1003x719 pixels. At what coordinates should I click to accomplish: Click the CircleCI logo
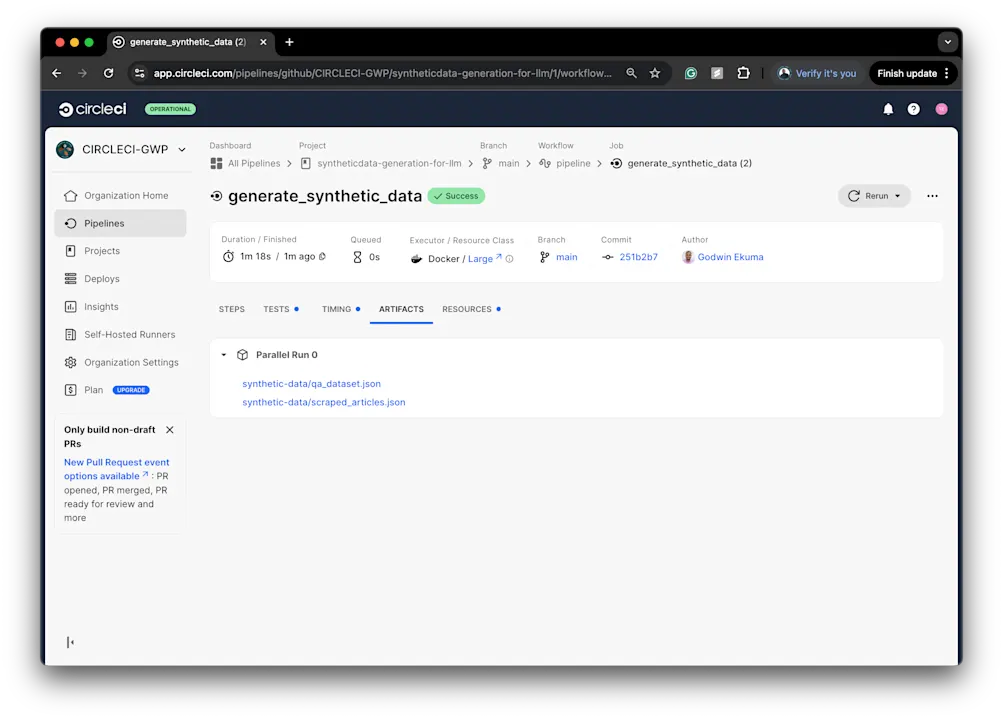coord(91,108)
